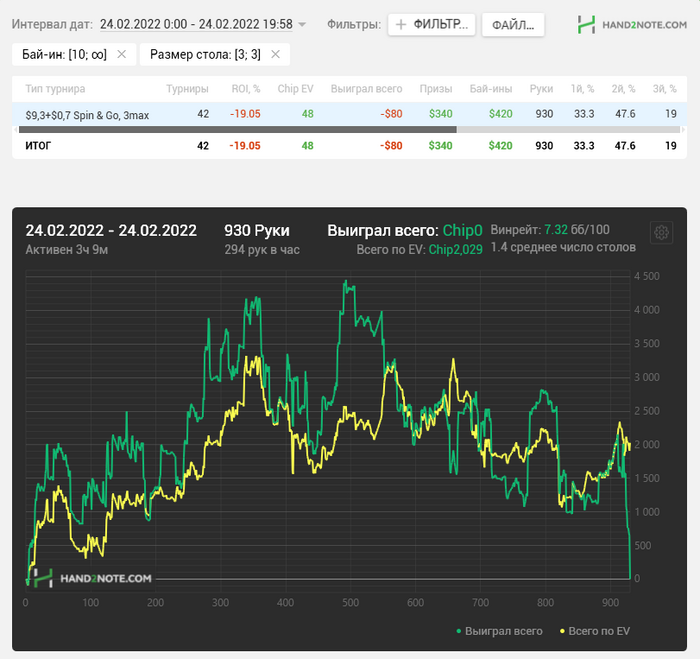700x659 pixels.
Task: Click plus icon on ФИЛЬТР button
Action: click(401, 25)
